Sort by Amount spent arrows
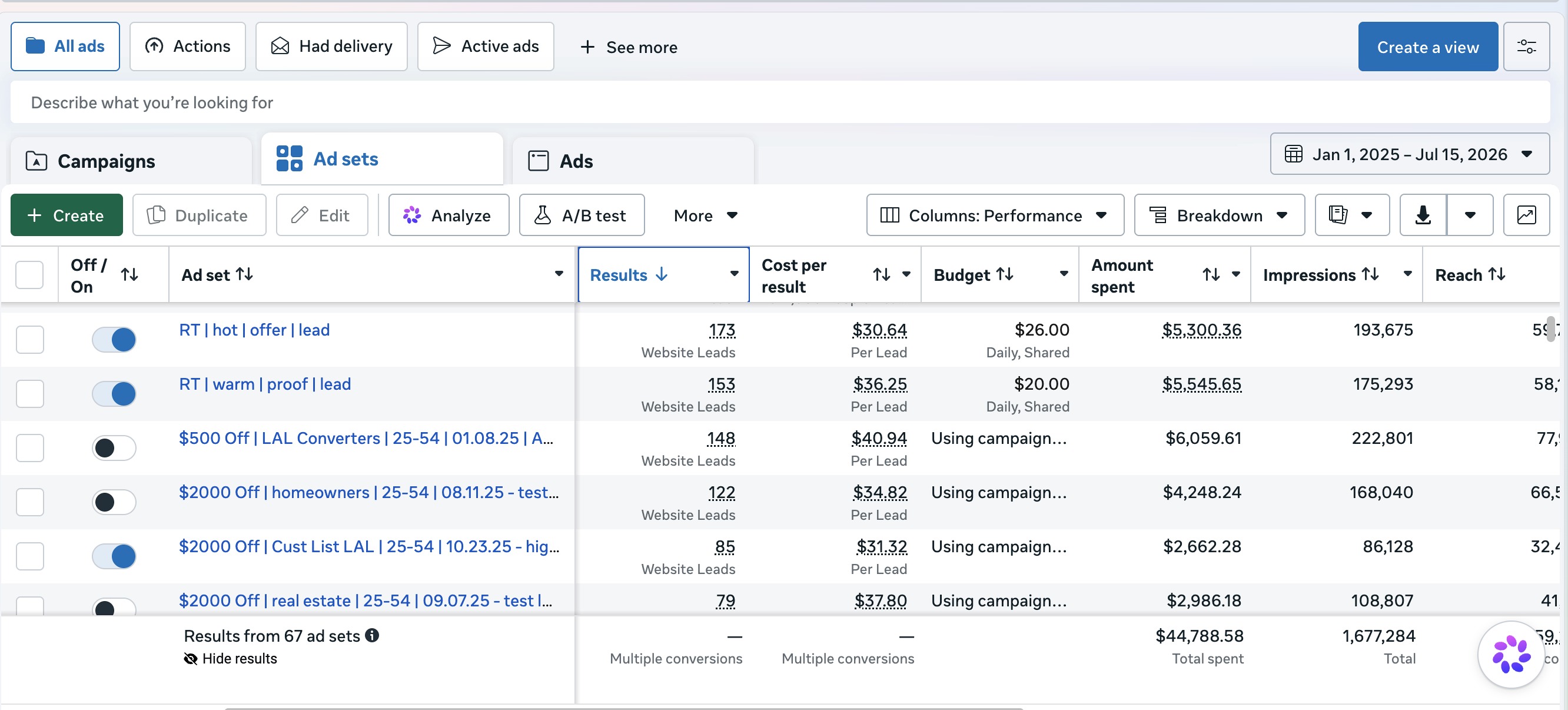The image size is (1568, 710). pyautogui.click(x=1211, y=274)
